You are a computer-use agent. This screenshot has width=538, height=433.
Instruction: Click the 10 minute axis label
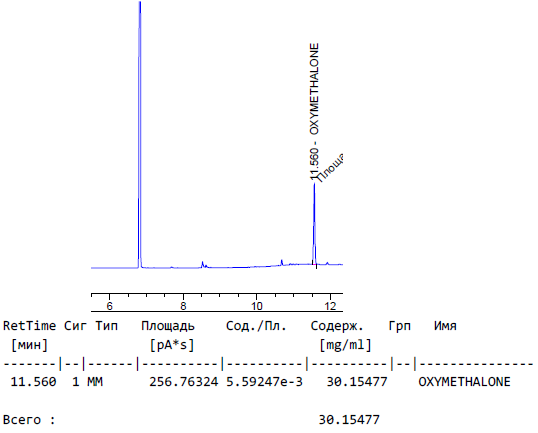(257, 306)
